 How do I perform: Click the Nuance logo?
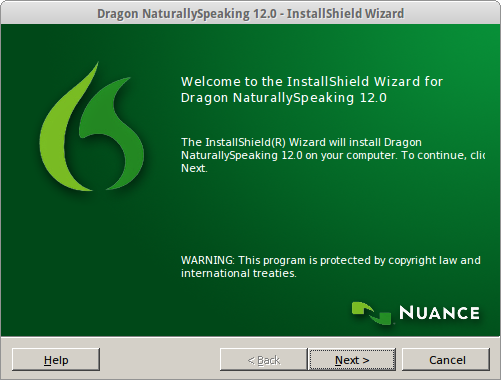(x=416, y=313)
